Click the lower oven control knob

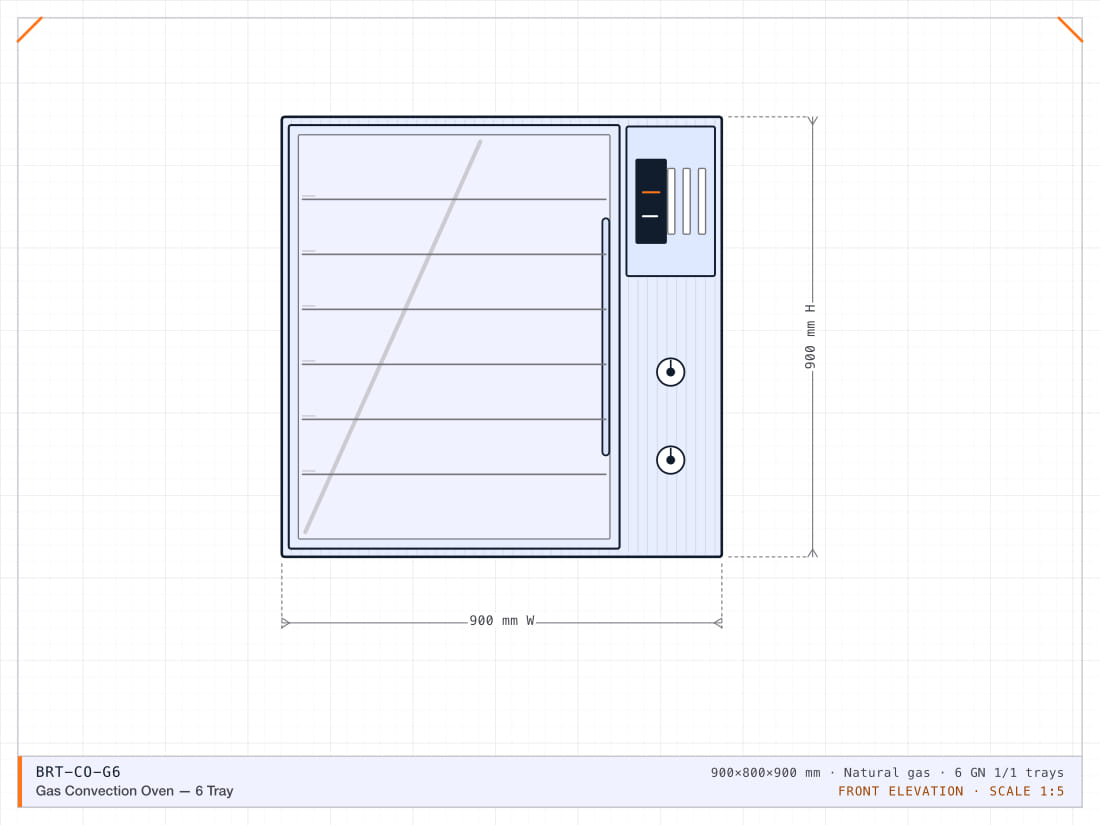670,460
